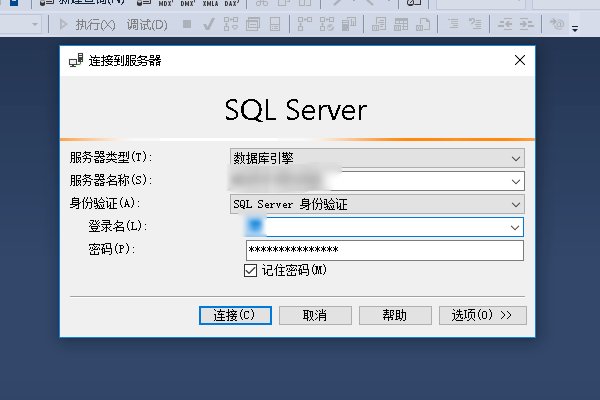Expand the 服务器名称 (server name) dropdown

tap(516, 181)
